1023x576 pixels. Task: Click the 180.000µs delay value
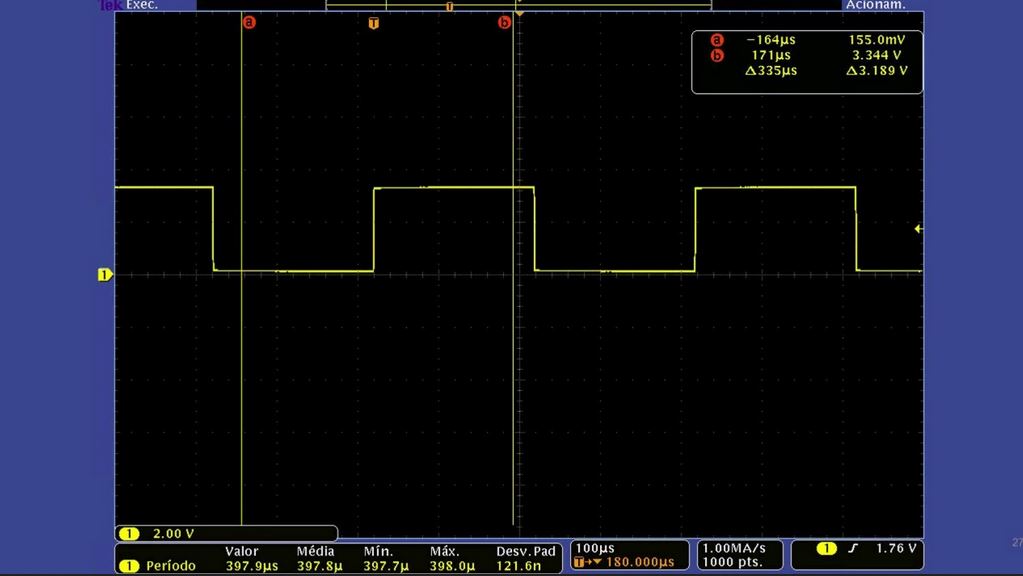640,562
